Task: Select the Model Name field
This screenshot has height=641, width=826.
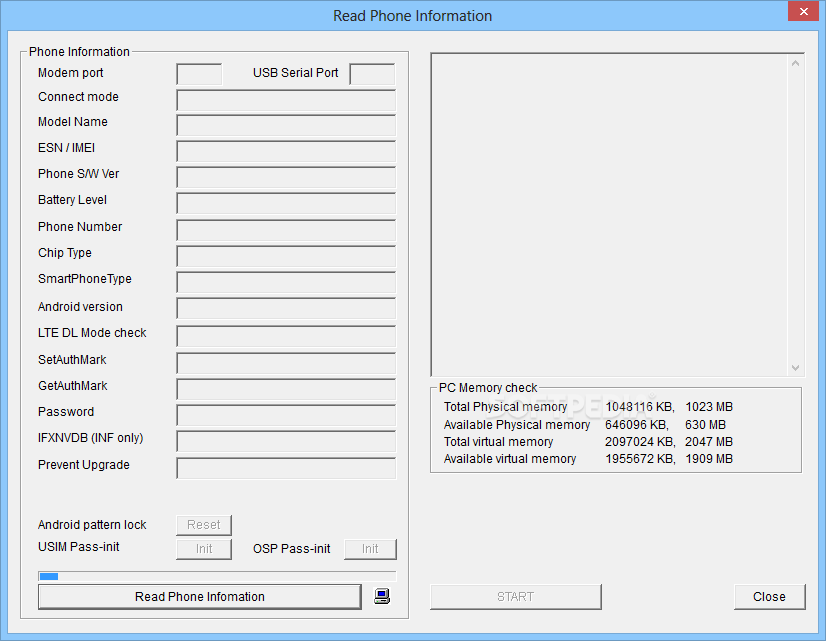Action: [x=286, y=125]
